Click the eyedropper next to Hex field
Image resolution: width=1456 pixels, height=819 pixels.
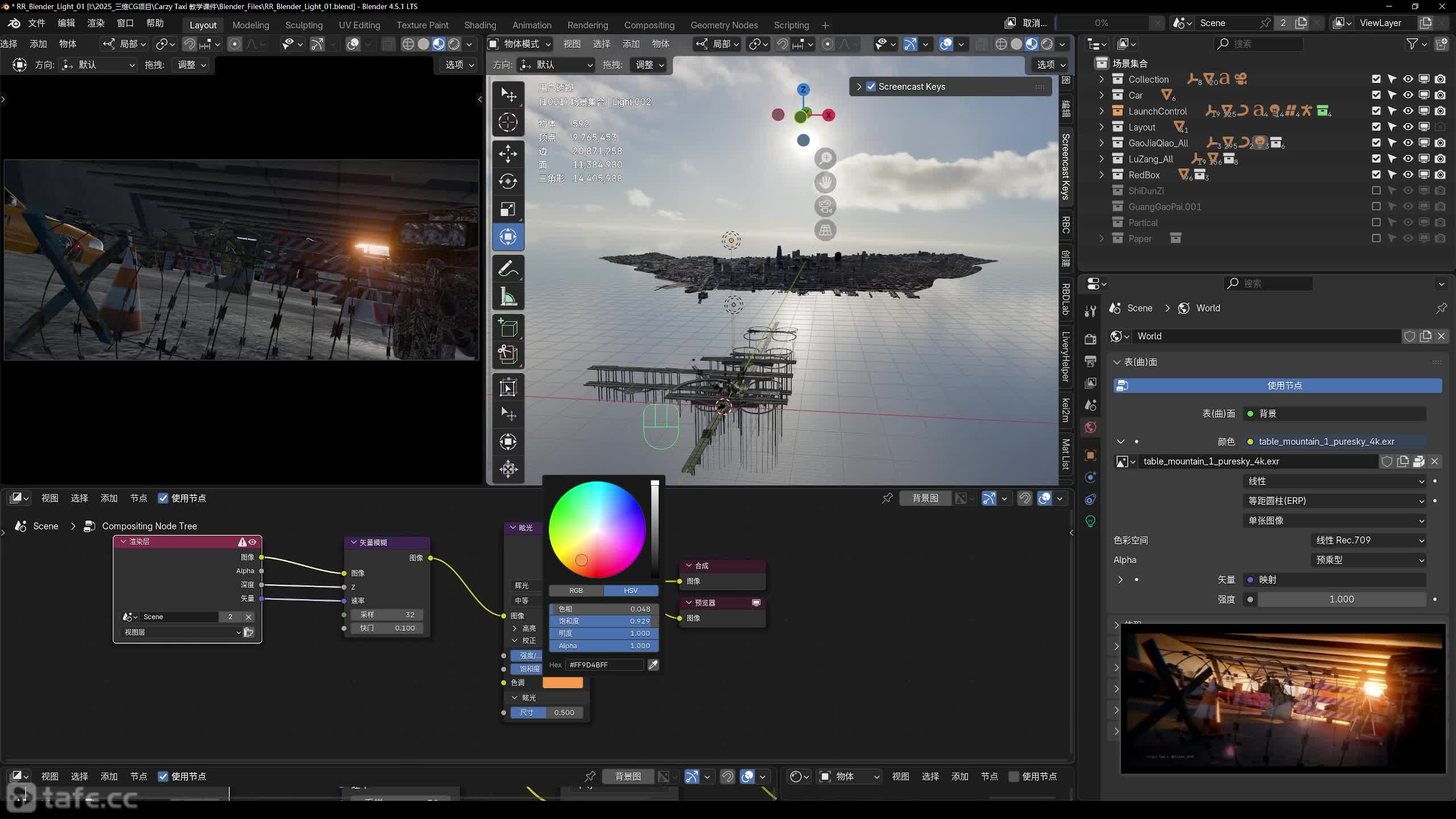pyautogui.click(x=653, y=665)
